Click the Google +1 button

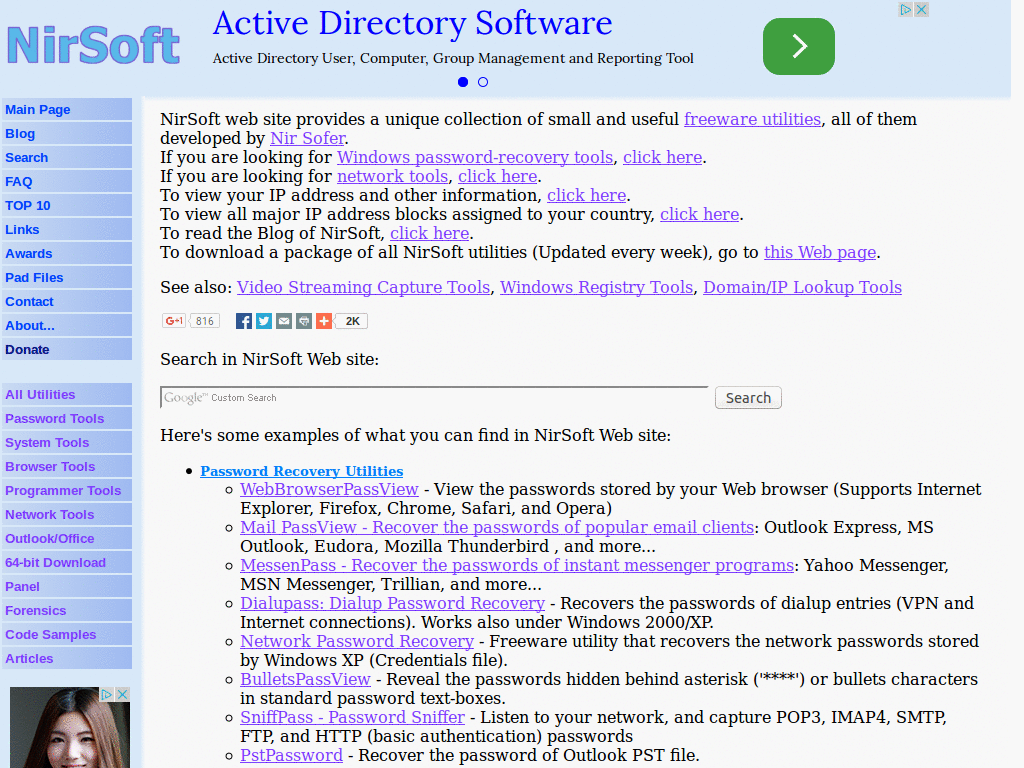pyautogui.click(x=174, y=321)
